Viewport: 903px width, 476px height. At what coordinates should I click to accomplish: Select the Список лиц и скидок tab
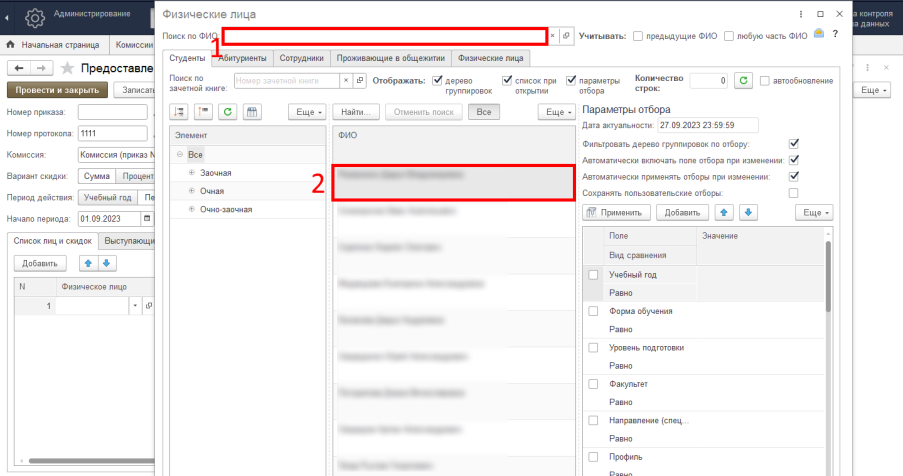pos(53,241)
